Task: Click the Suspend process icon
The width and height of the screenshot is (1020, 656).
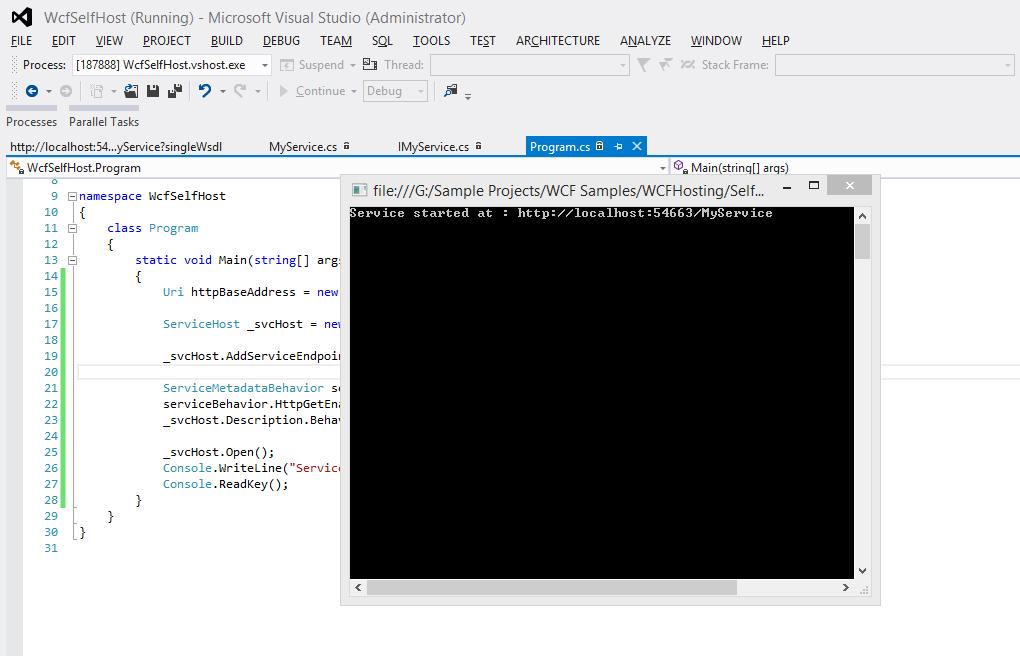Action: (287, 65)
